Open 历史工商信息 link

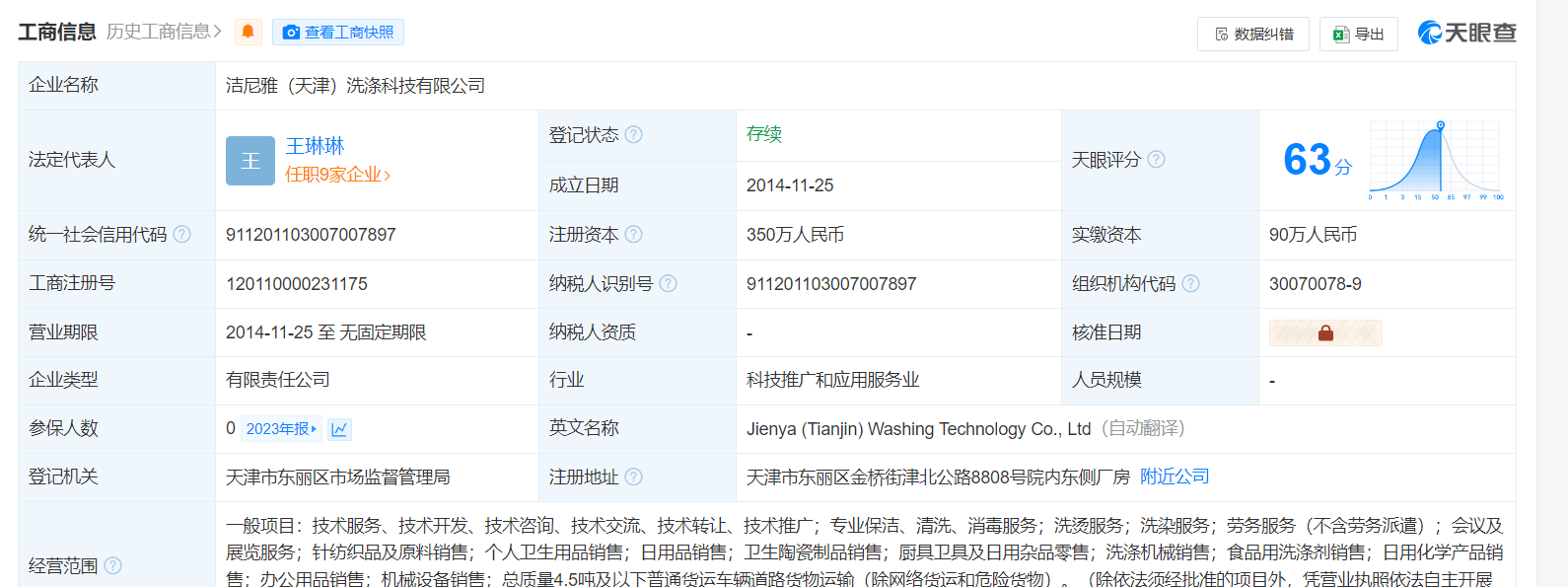tap(164, 32)
